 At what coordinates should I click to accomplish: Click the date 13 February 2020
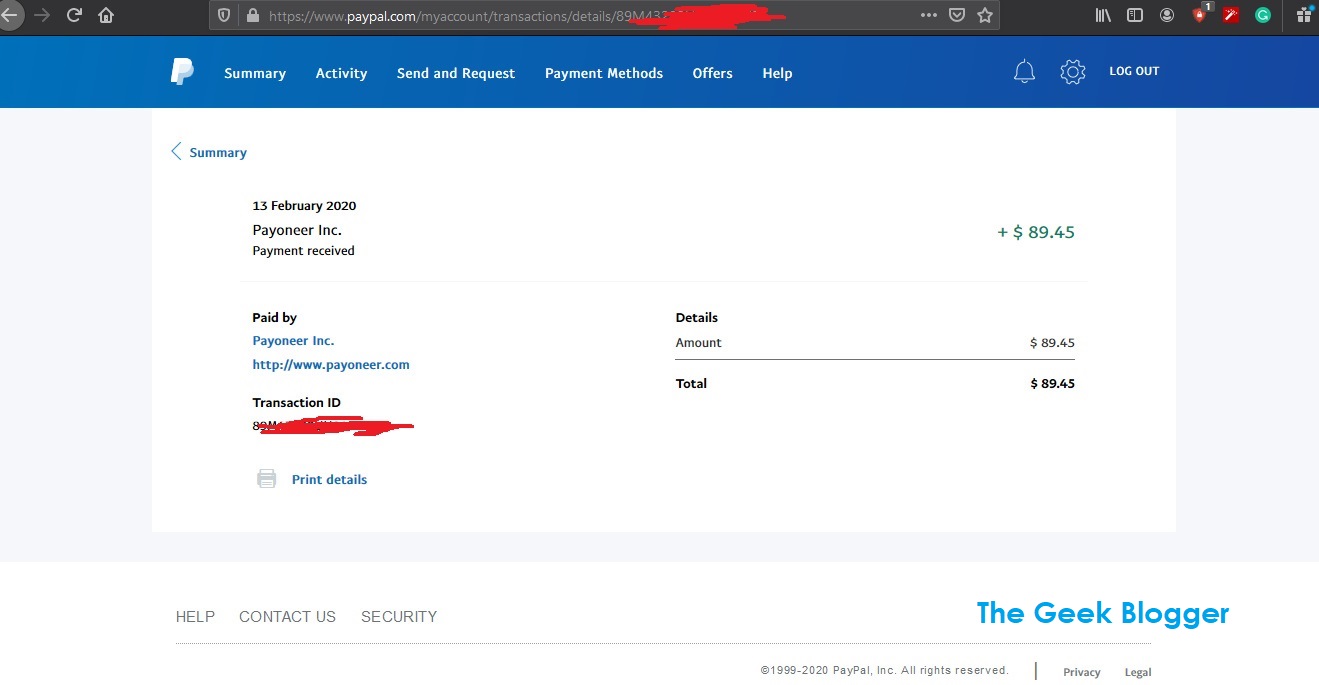pos(304,206)
